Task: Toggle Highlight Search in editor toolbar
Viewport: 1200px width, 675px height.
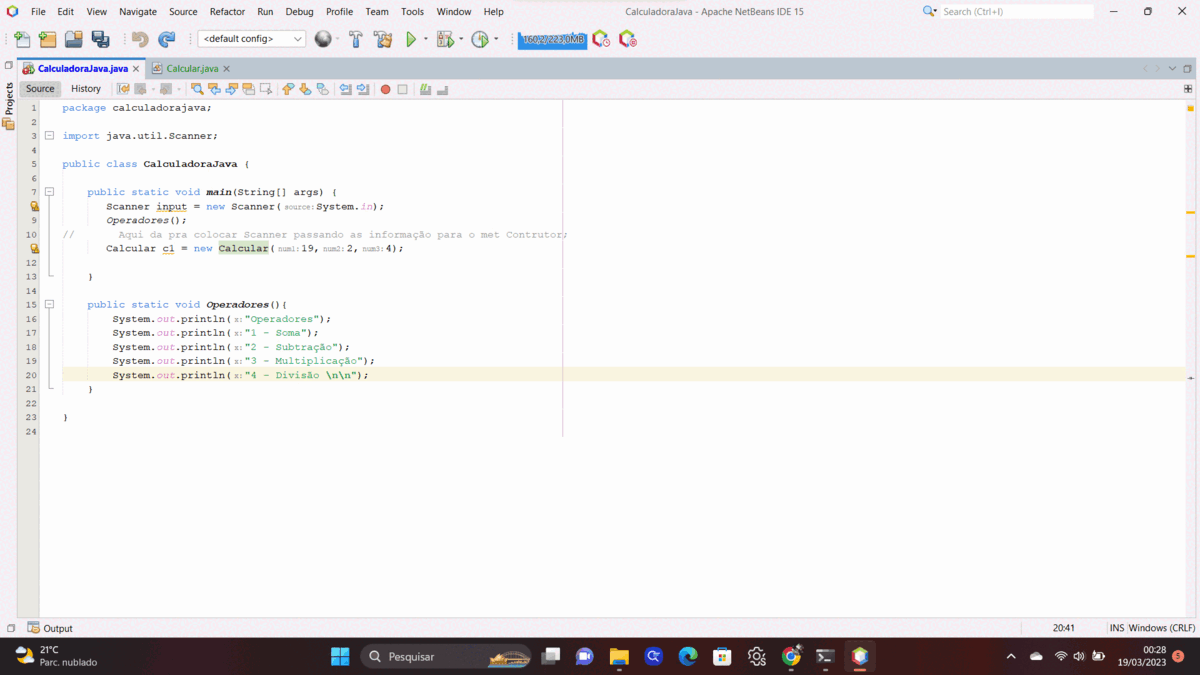Action: pyautogui.click(x=248, y=89)
